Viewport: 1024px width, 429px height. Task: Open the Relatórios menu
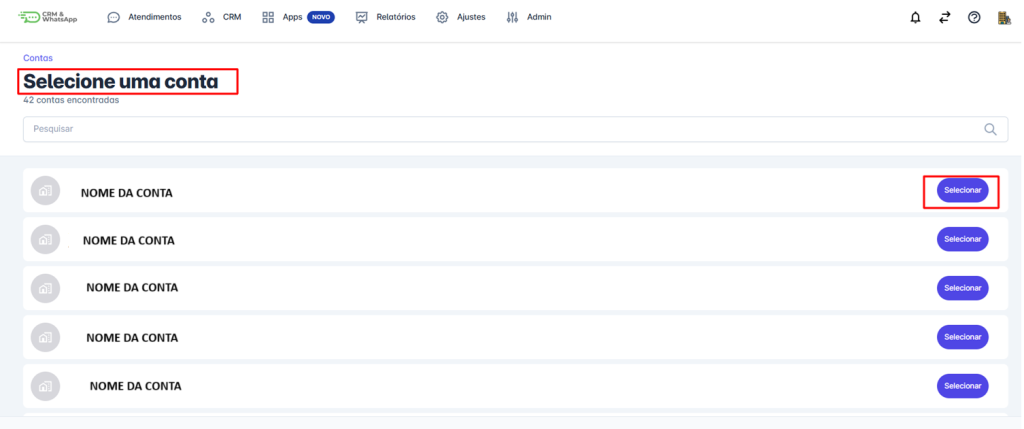pyautogui.click(x=385, y=17)
